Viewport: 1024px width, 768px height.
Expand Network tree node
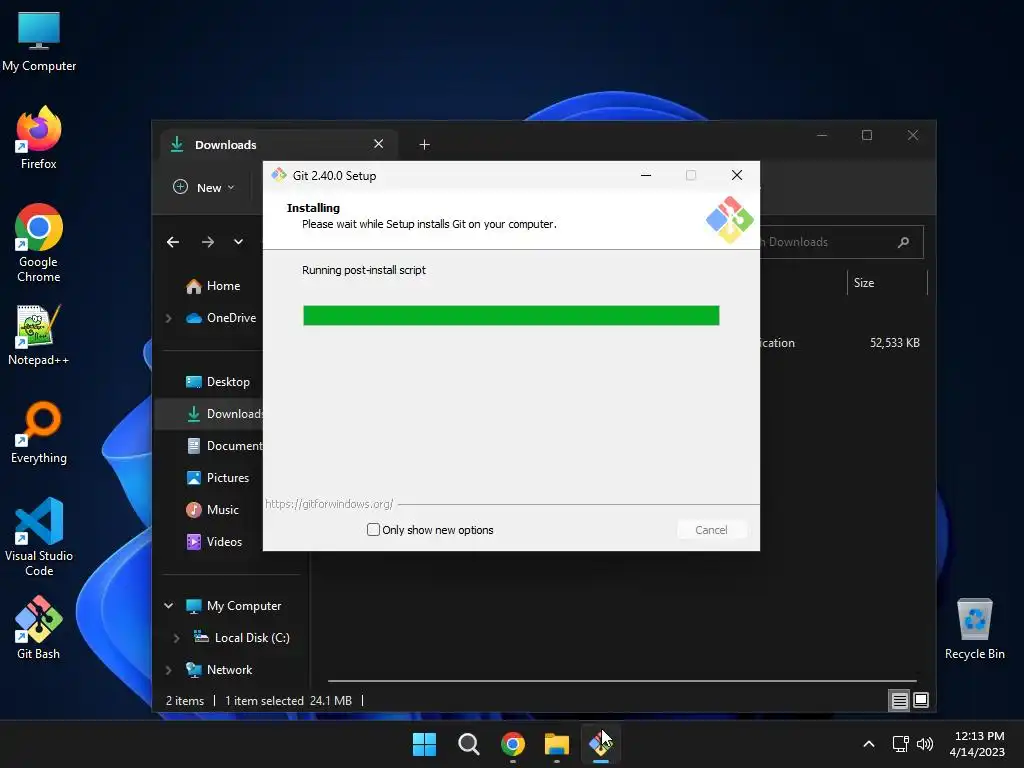click(x=168, y=670)
